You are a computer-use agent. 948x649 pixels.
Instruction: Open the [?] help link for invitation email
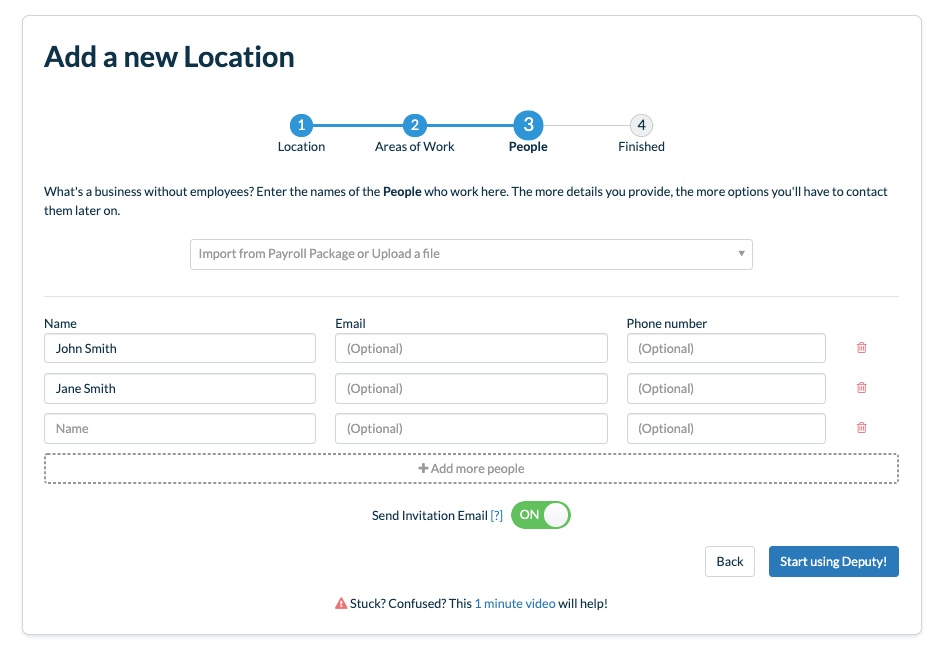tap(496, 515)
